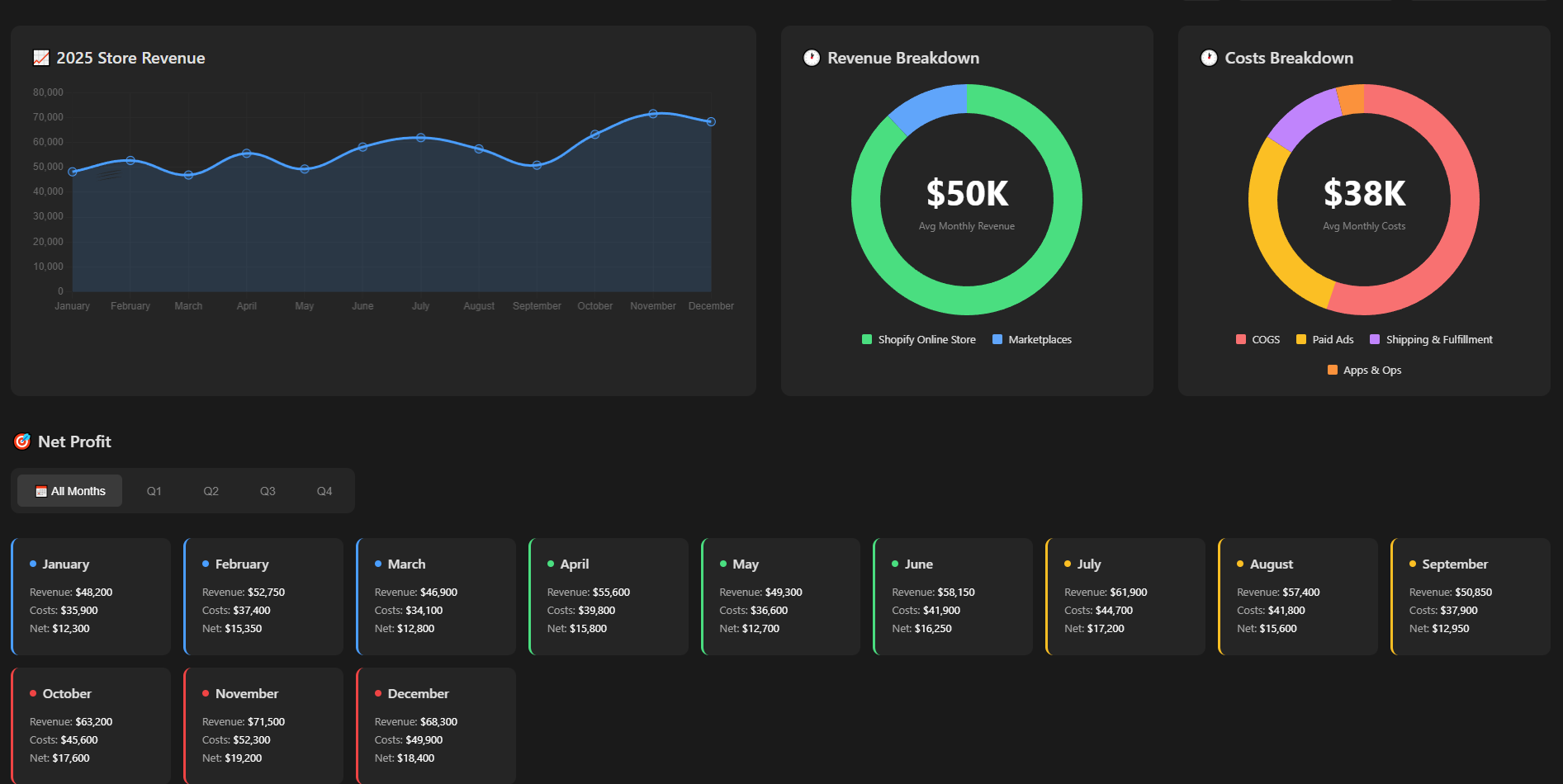Click the icon next to Costs Breakdown heading

tap(1209, 58)
